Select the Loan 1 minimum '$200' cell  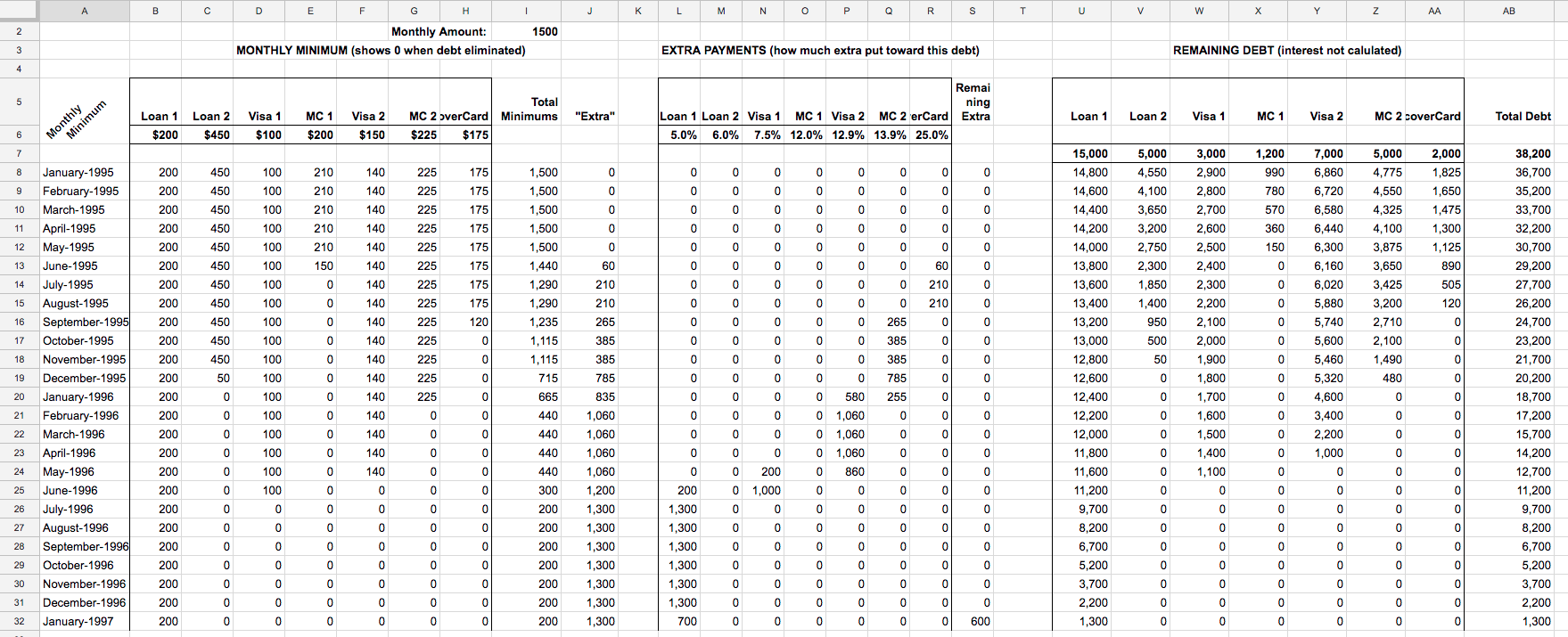coord(156,135)
